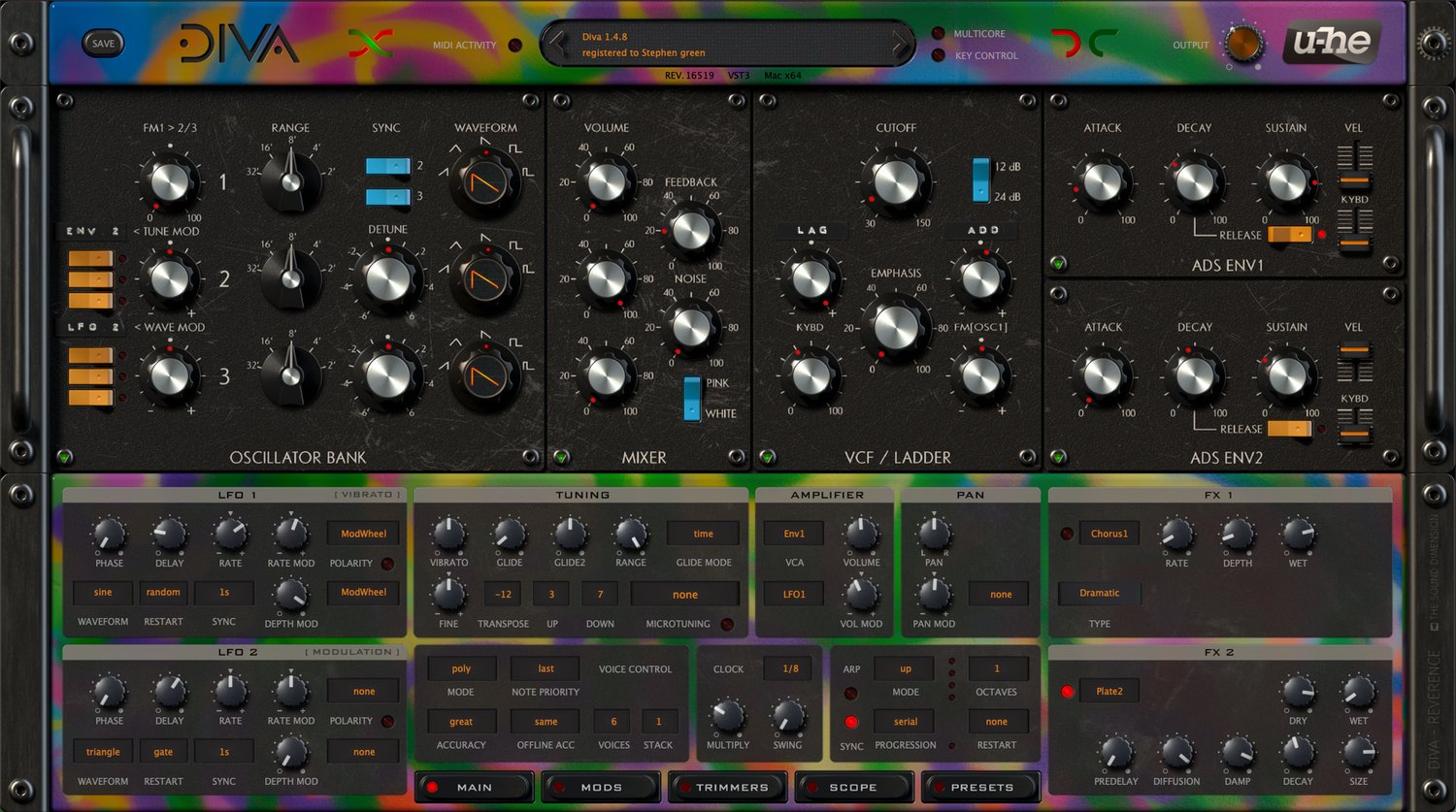Image resolution: width=1456 pixels, height=812 pixels.
Task: Open the FX 1 'Chorus1' selector
Action: (x=1109, y=534)
